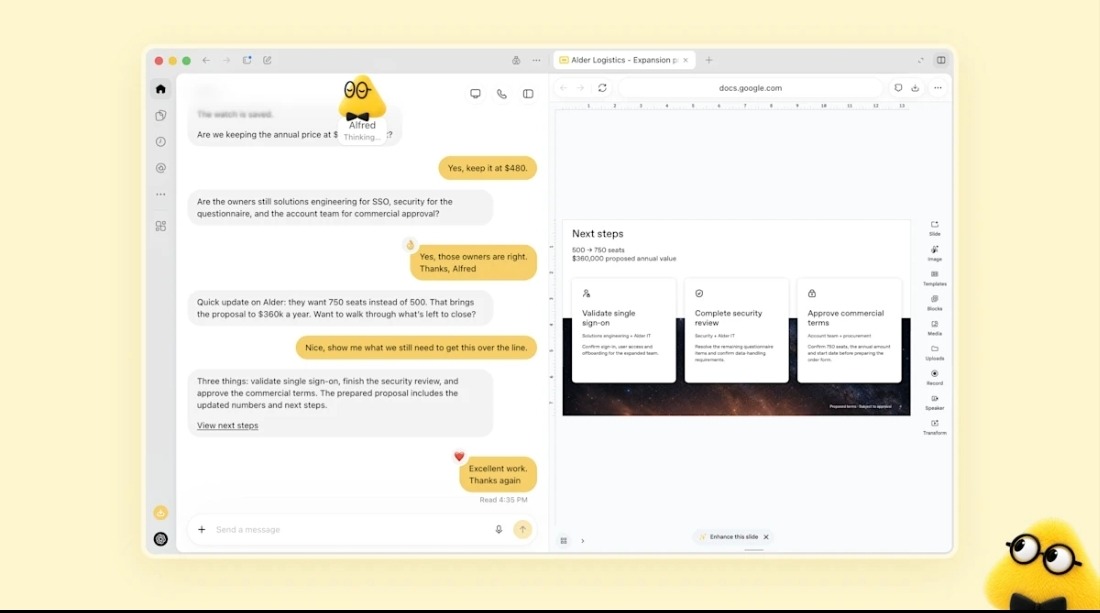Select the Slide tool in right panel
Image resolution: width=1100 pixels, height=613 pixels.
(x=934, y=228)
